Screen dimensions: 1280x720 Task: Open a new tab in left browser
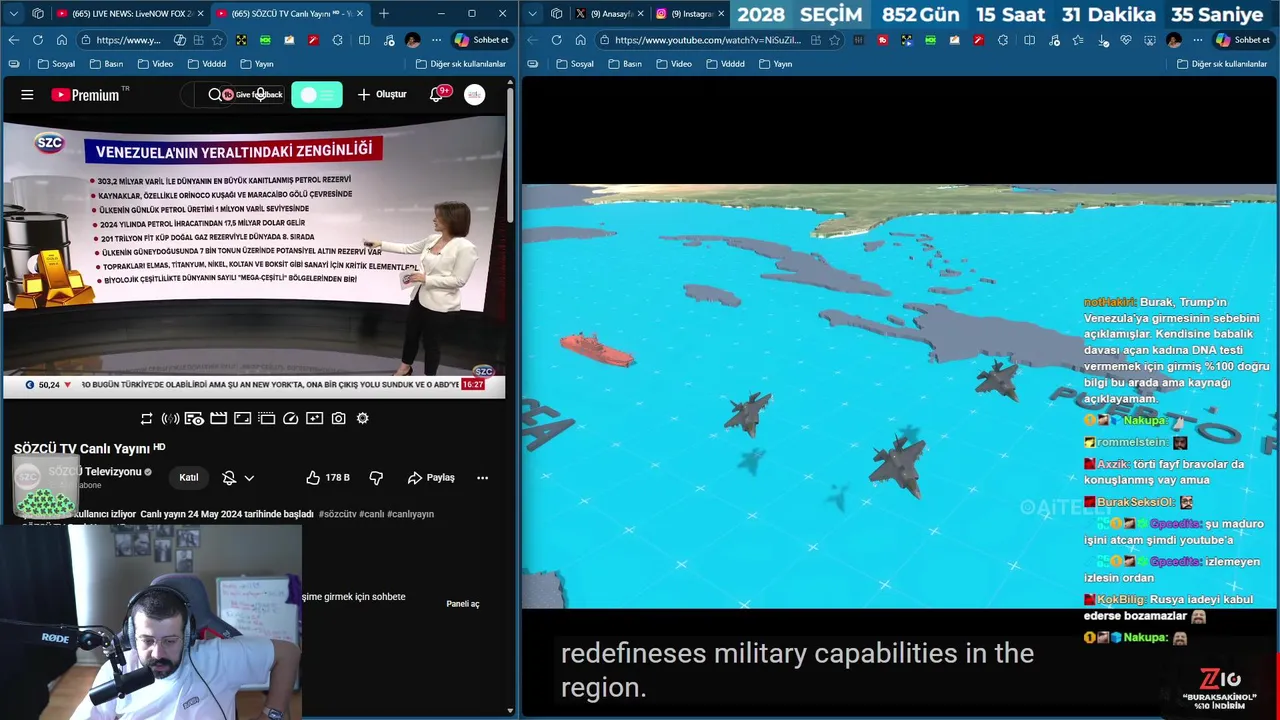(383, 14)
